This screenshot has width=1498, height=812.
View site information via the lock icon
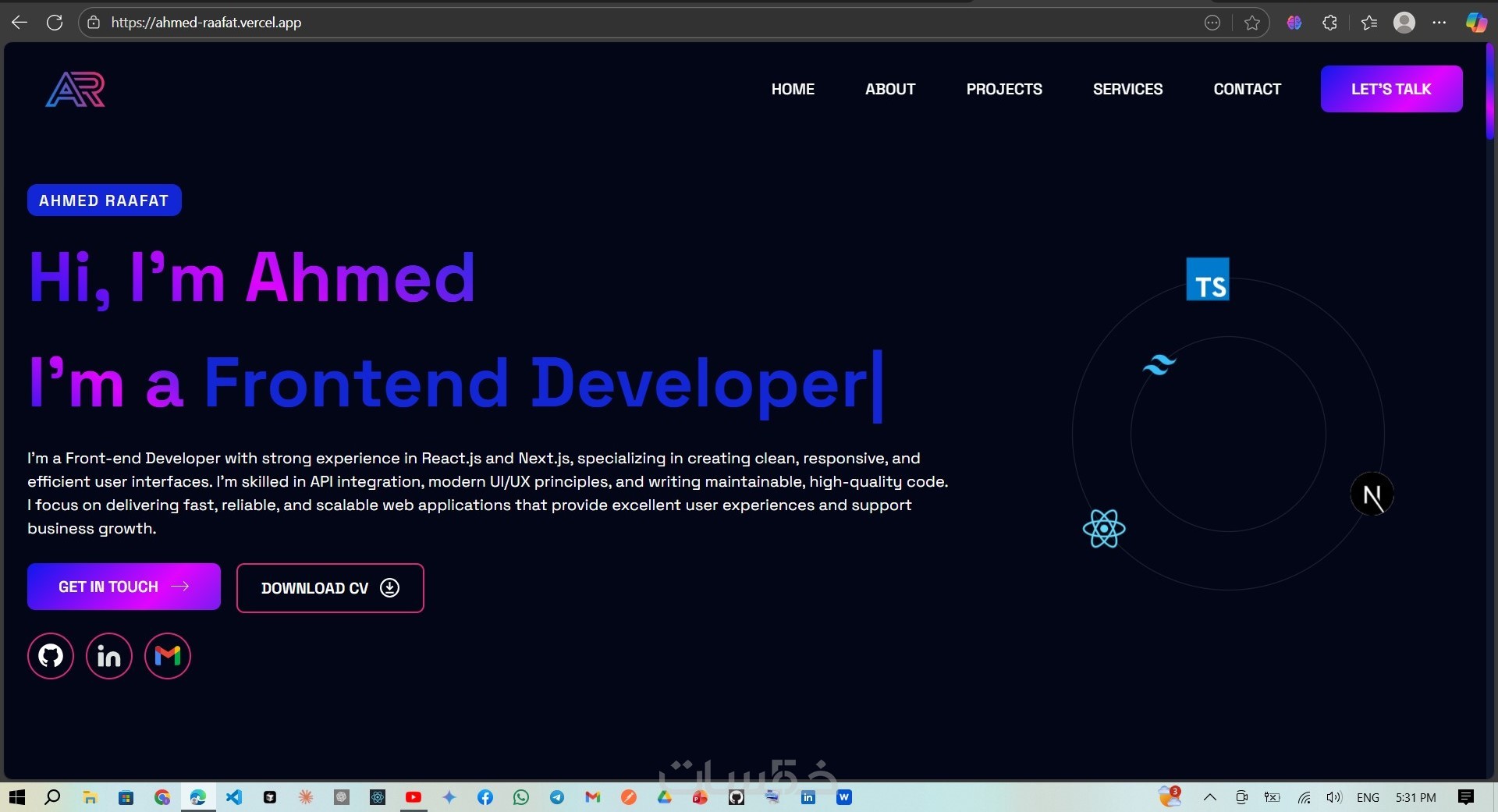pyautogui.click(x=94, y=23)
